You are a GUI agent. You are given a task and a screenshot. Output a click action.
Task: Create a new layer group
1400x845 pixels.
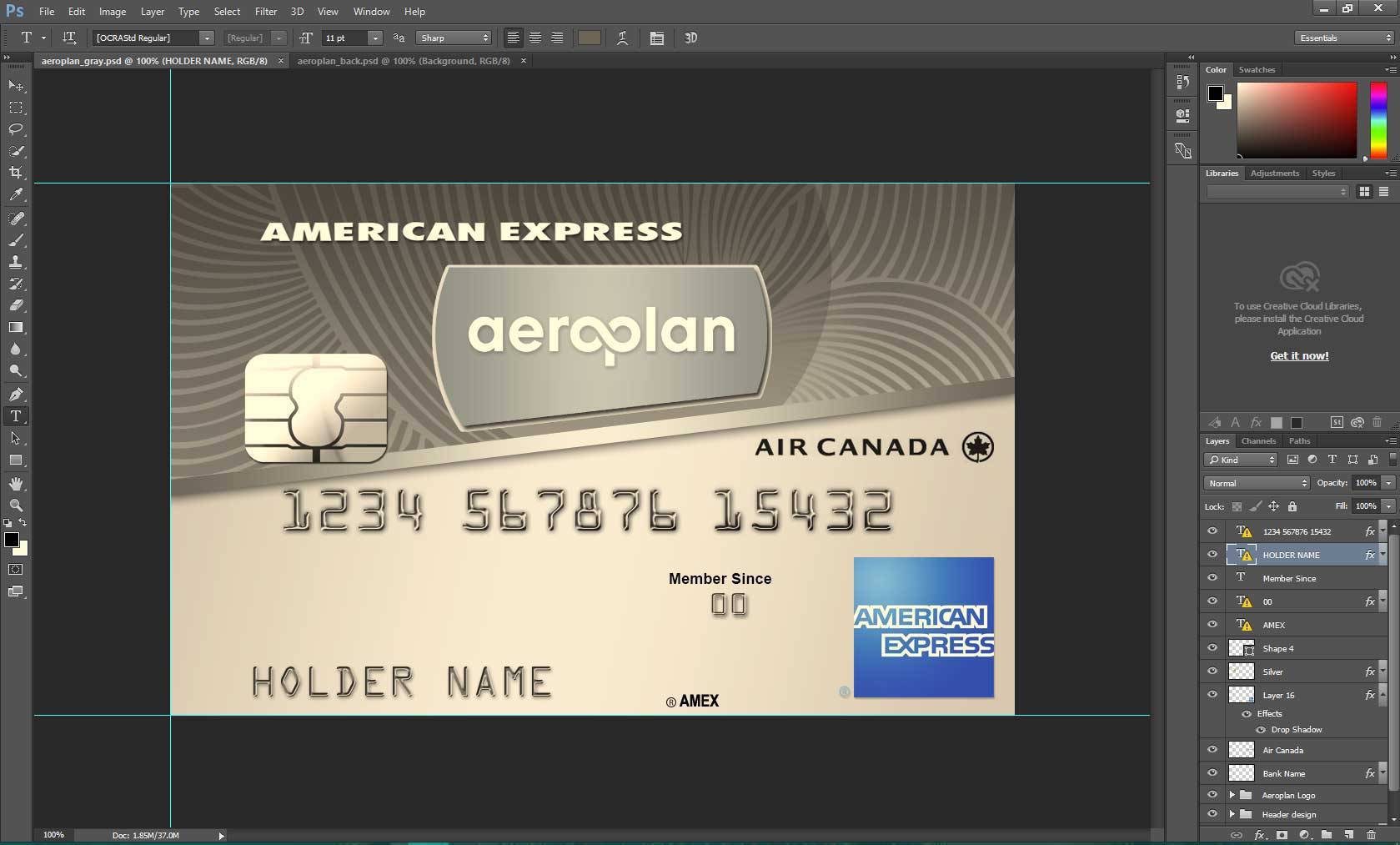click(x=1327, y=834)
